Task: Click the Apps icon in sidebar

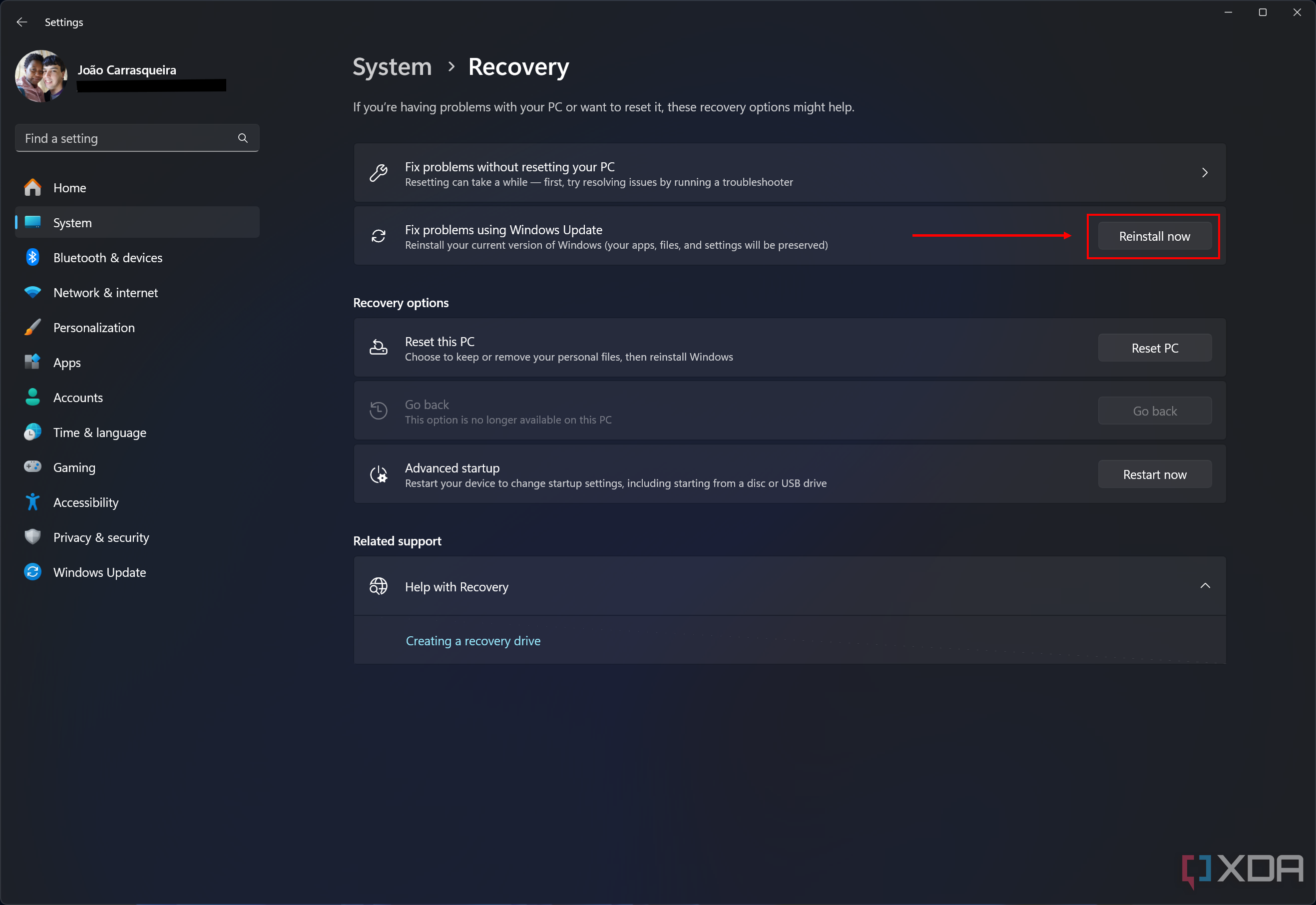Action: pyautogui.click(x=33, y=362)
